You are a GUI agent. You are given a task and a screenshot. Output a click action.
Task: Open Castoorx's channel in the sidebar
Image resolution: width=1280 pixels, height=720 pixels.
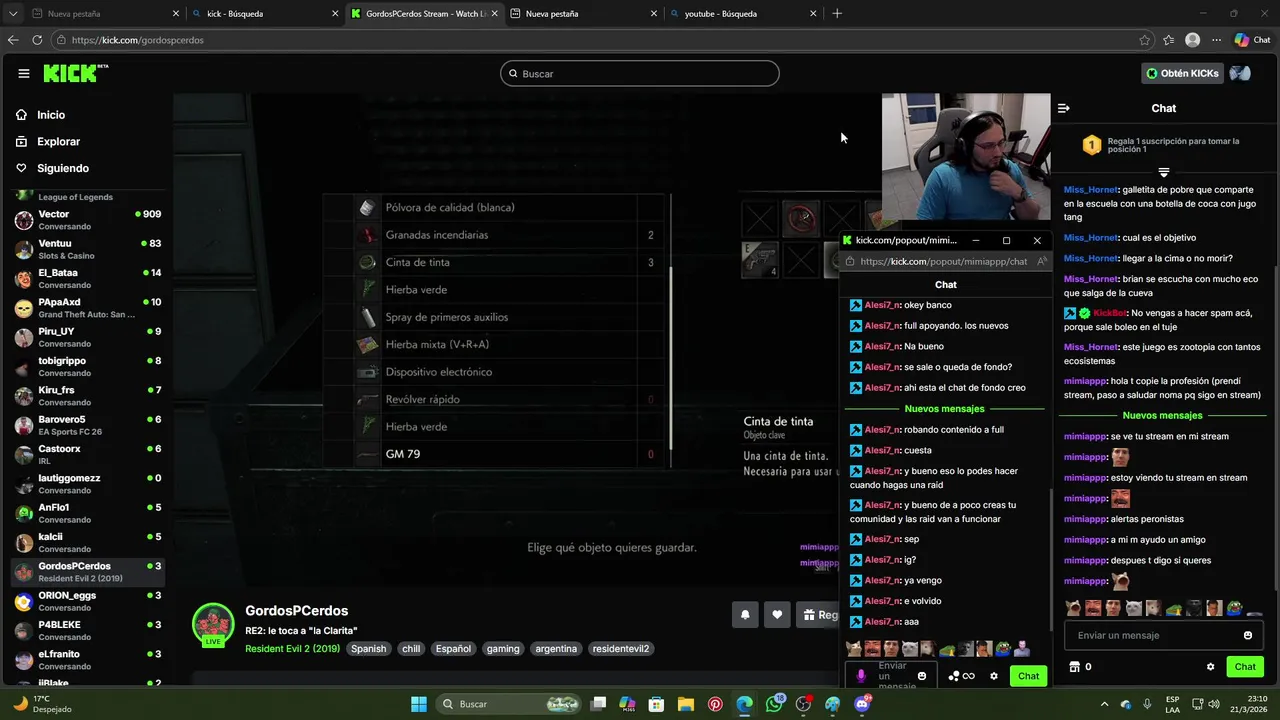(x=88, y=454)
